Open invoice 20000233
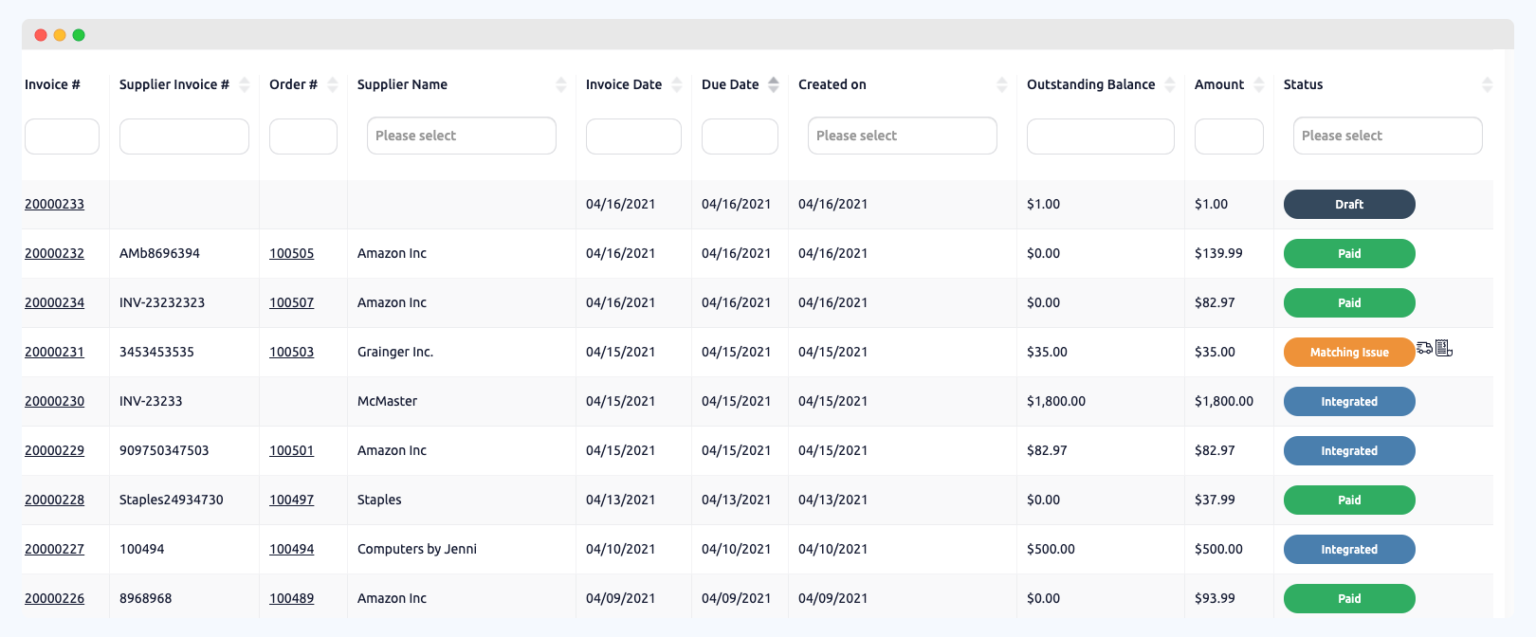Screen dimensions: 1536x637 pyautogui.click(x=54, y=203)
